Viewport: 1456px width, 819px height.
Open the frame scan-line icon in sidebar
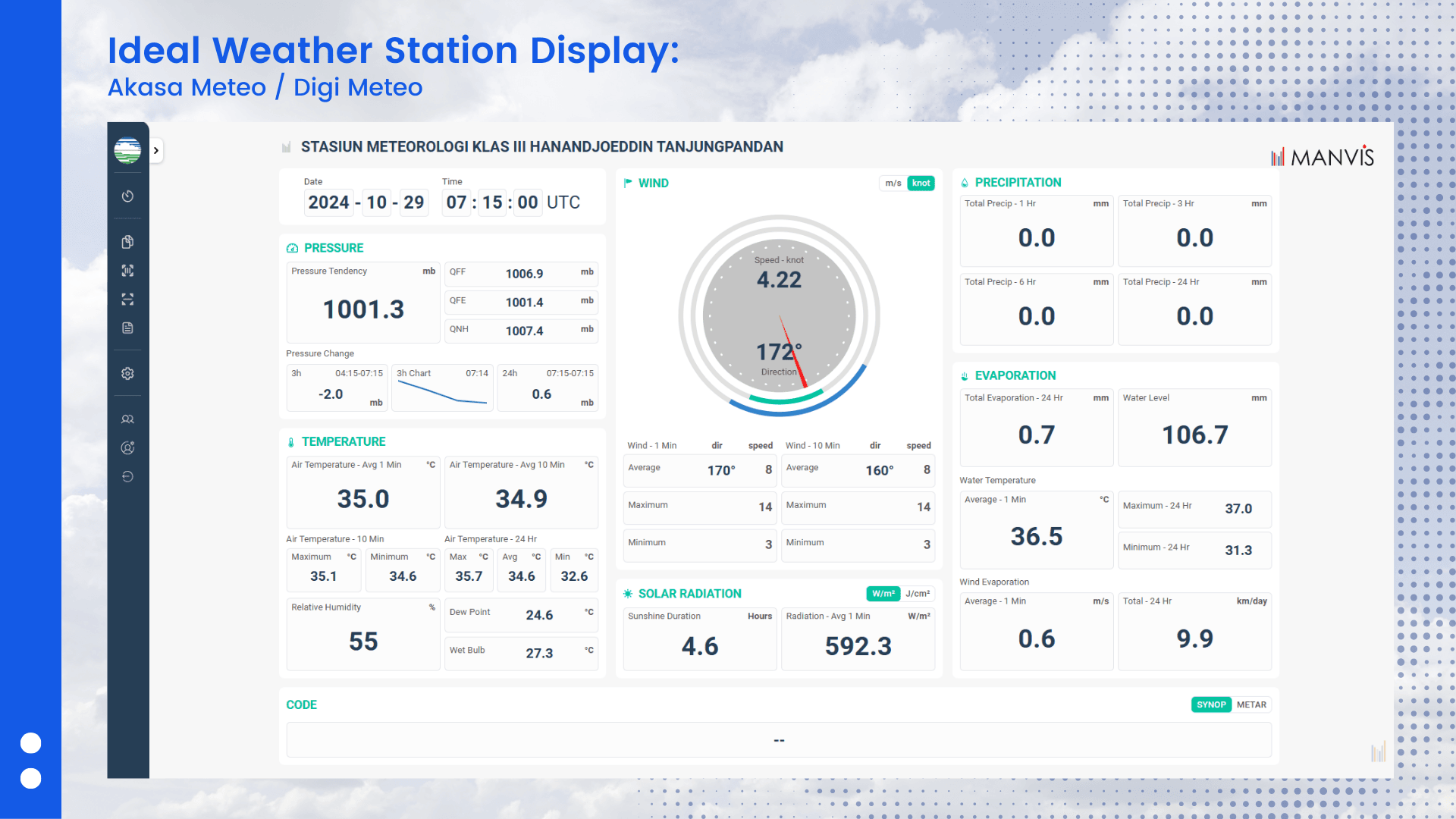(127, 300)
